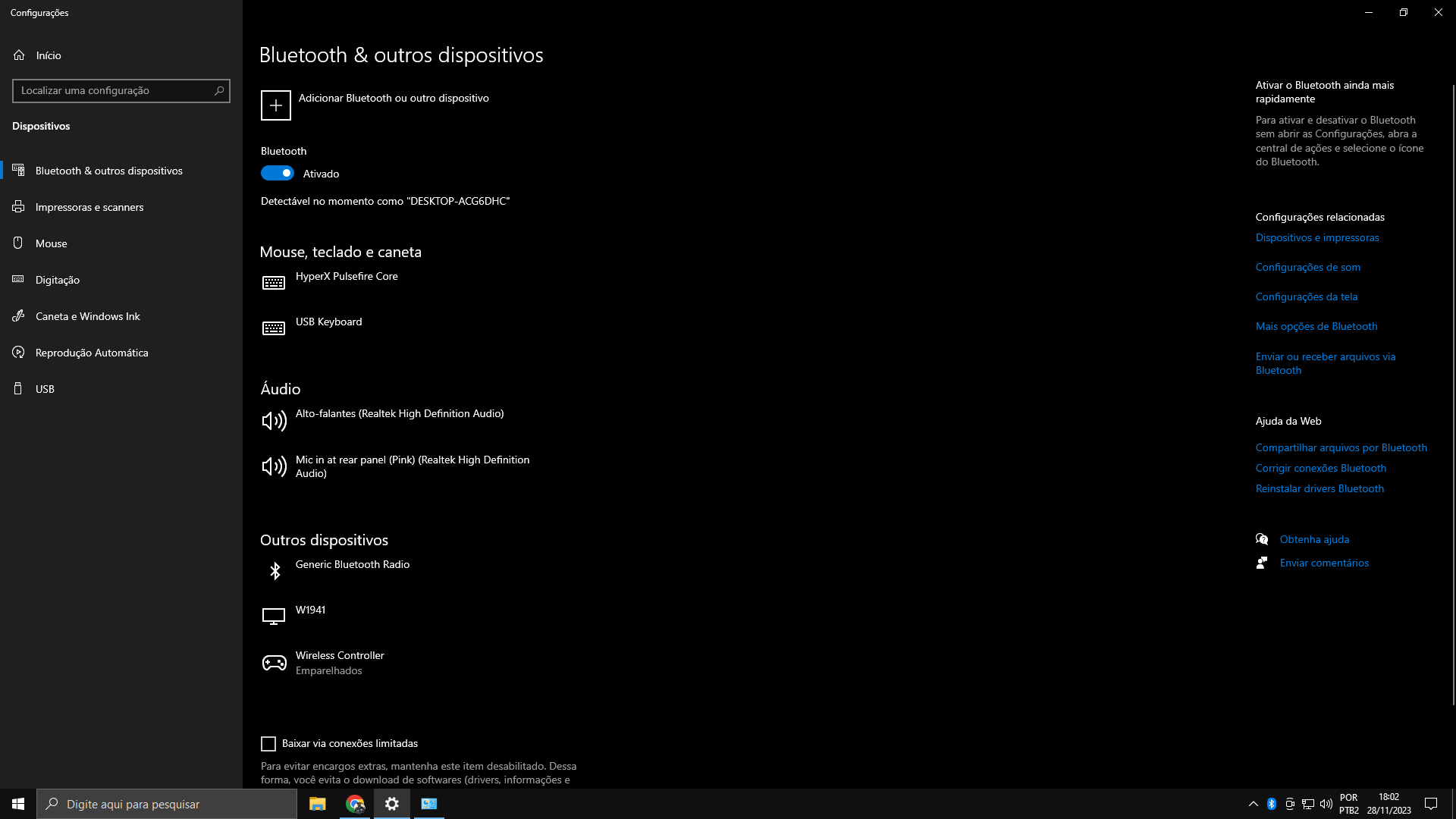
Task: Click Obtenha ajuda link
Action: click(x=1313, y=539)
